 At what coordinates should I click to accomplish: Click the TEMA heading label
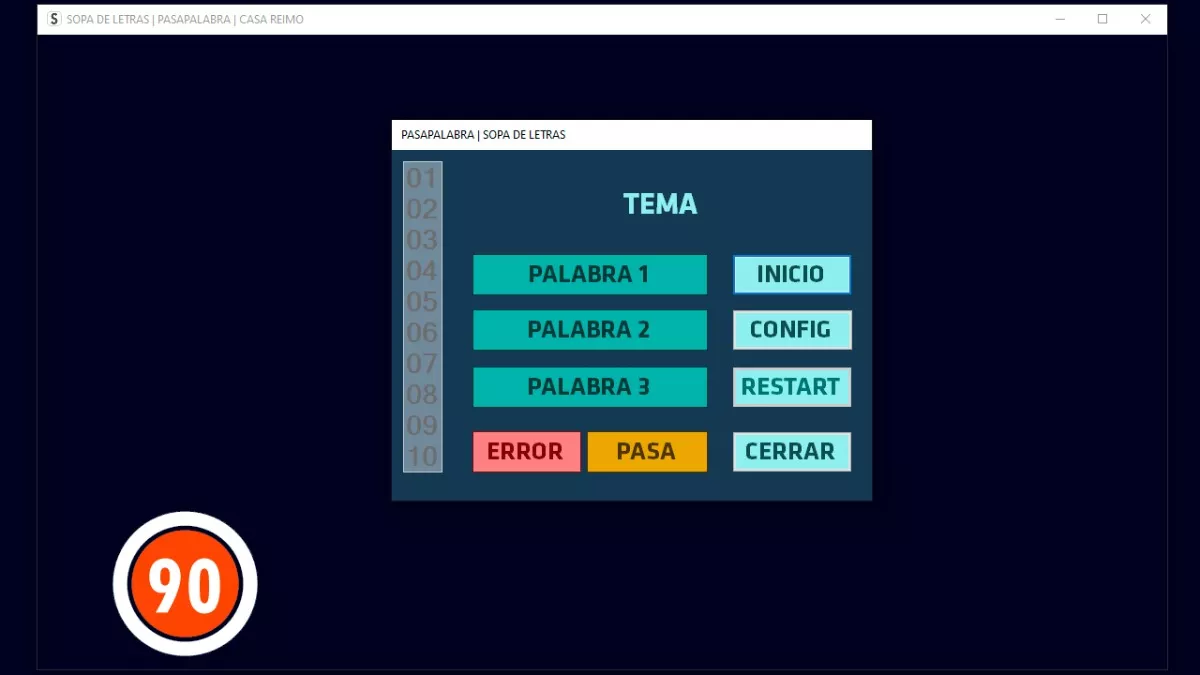pos(660,204)
